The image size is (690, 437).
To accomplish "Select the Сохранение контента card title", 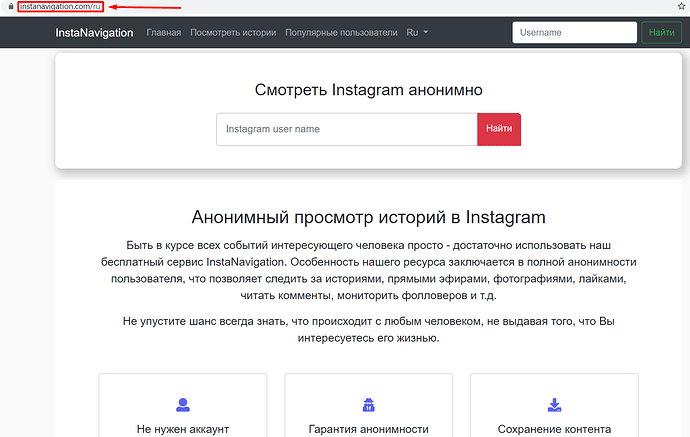I will pyautogui.click(x=554, y=429).
